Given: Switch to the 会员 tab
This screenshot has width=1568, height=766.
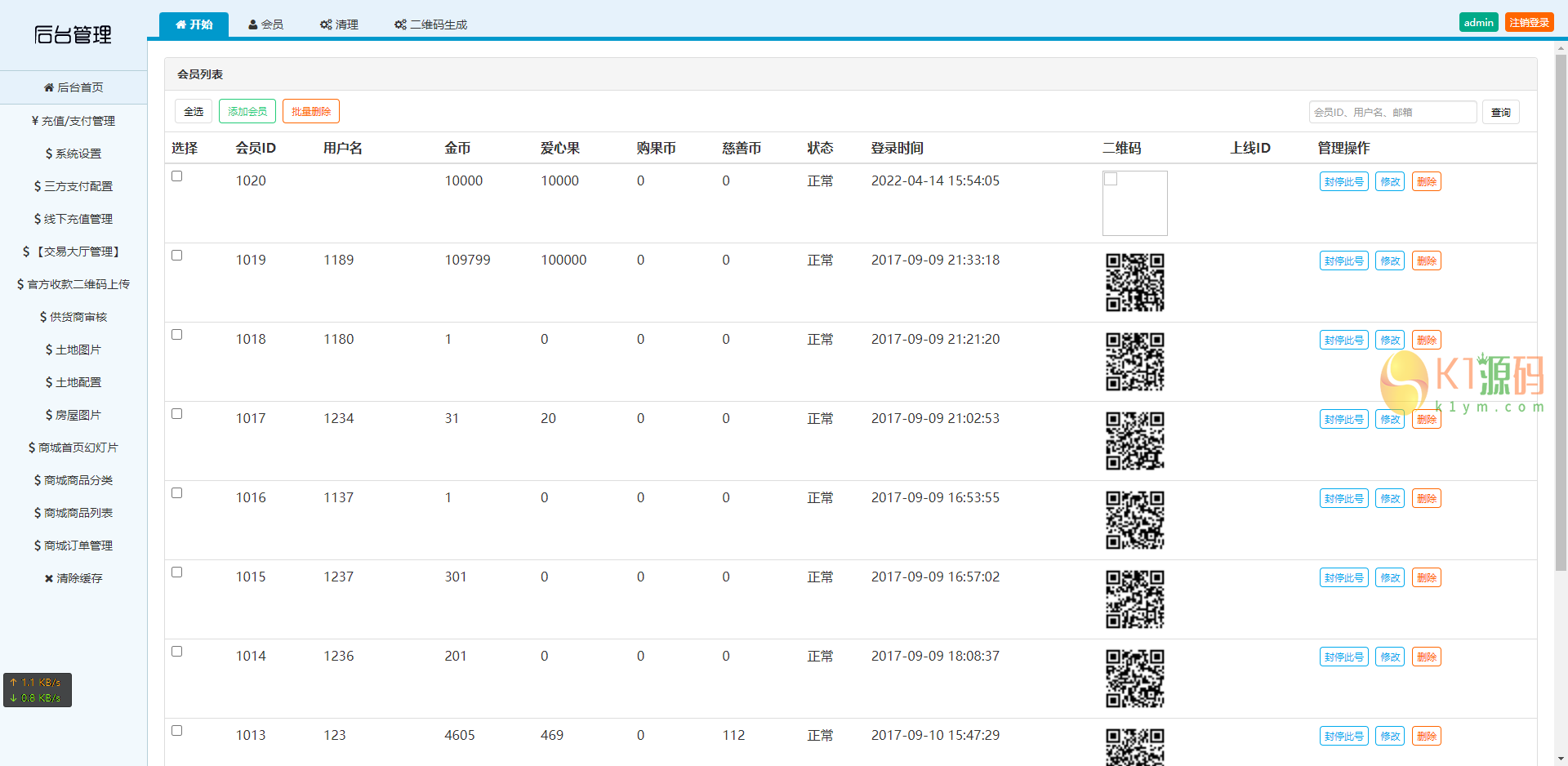Looking at the screenshot, I should [266, 24].
